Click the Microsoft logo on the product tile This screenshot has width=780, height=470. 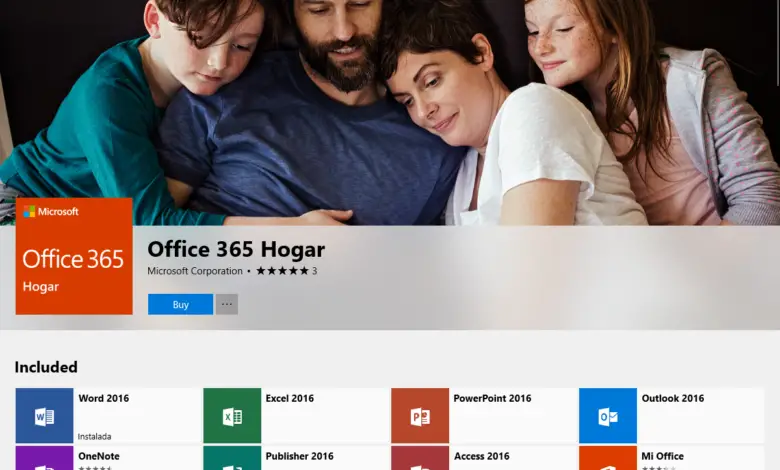(x=51, y=211)
